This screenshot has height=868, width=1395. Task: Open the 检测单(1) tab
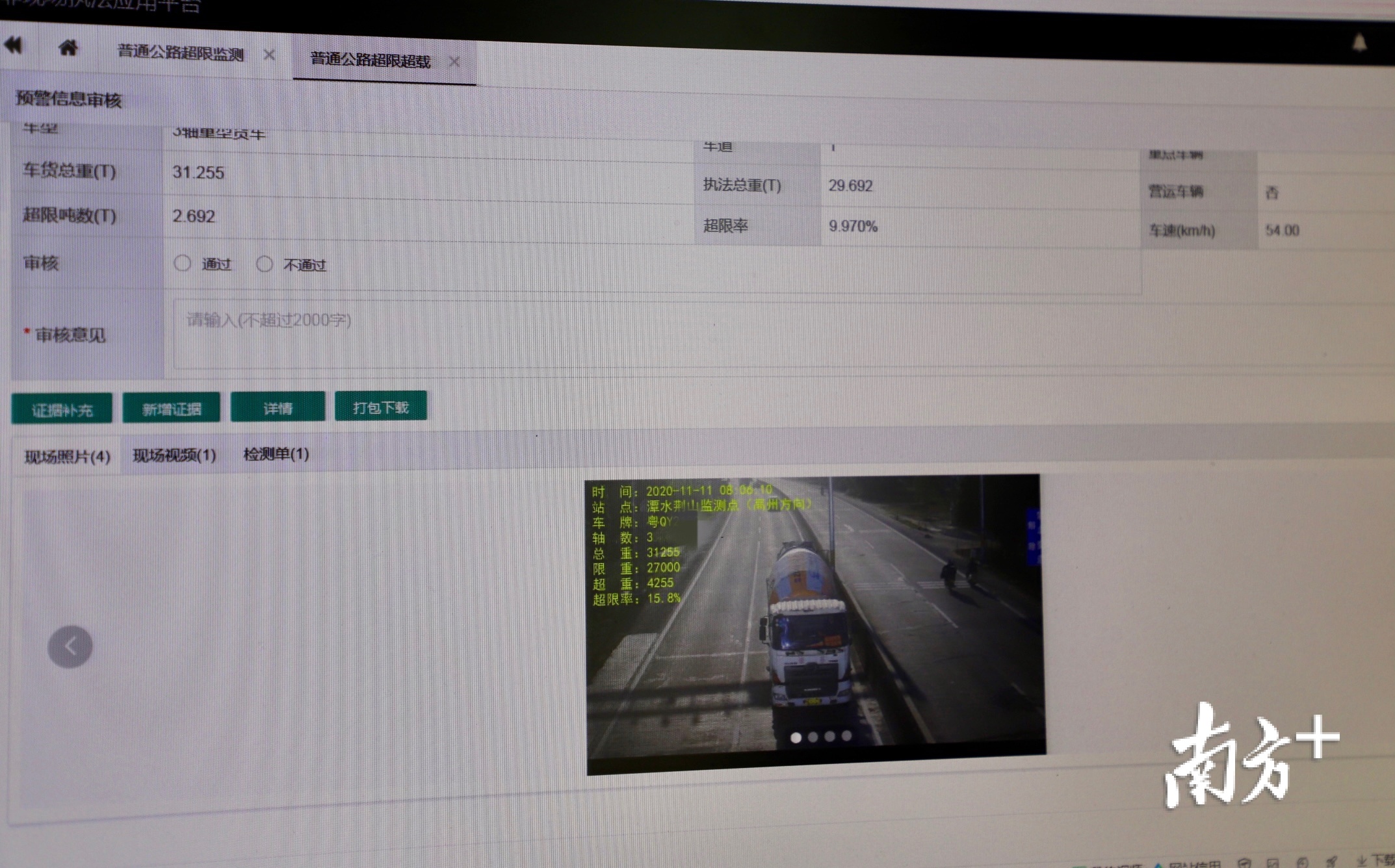[276, 453]
